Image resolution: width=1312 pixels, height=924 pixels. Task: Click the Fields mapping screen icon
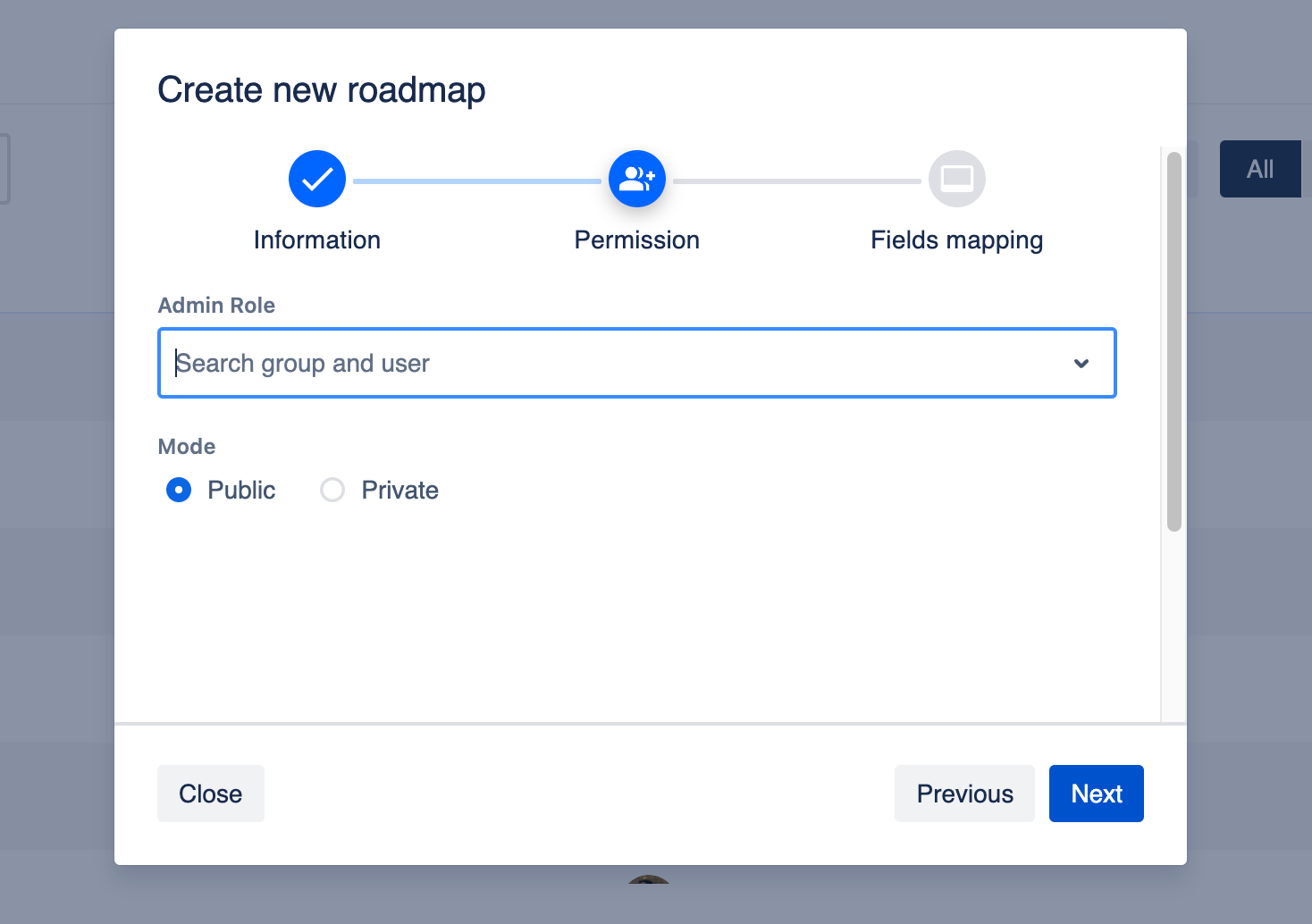[956, 179]
